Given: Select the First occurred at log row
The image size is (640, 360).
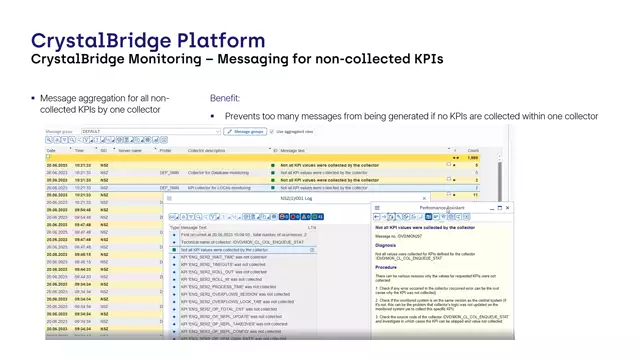Looking at the screenshot, I should [243, 235].
